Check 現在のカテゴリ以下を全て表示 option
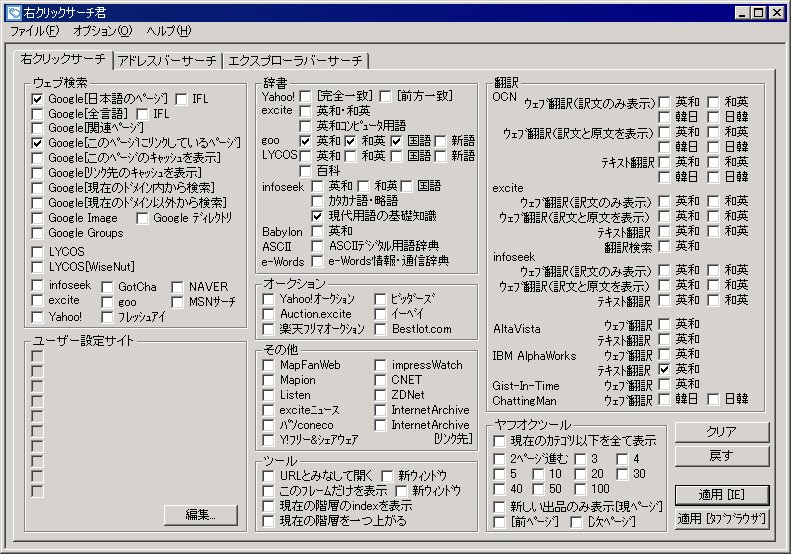 [499, 441]
